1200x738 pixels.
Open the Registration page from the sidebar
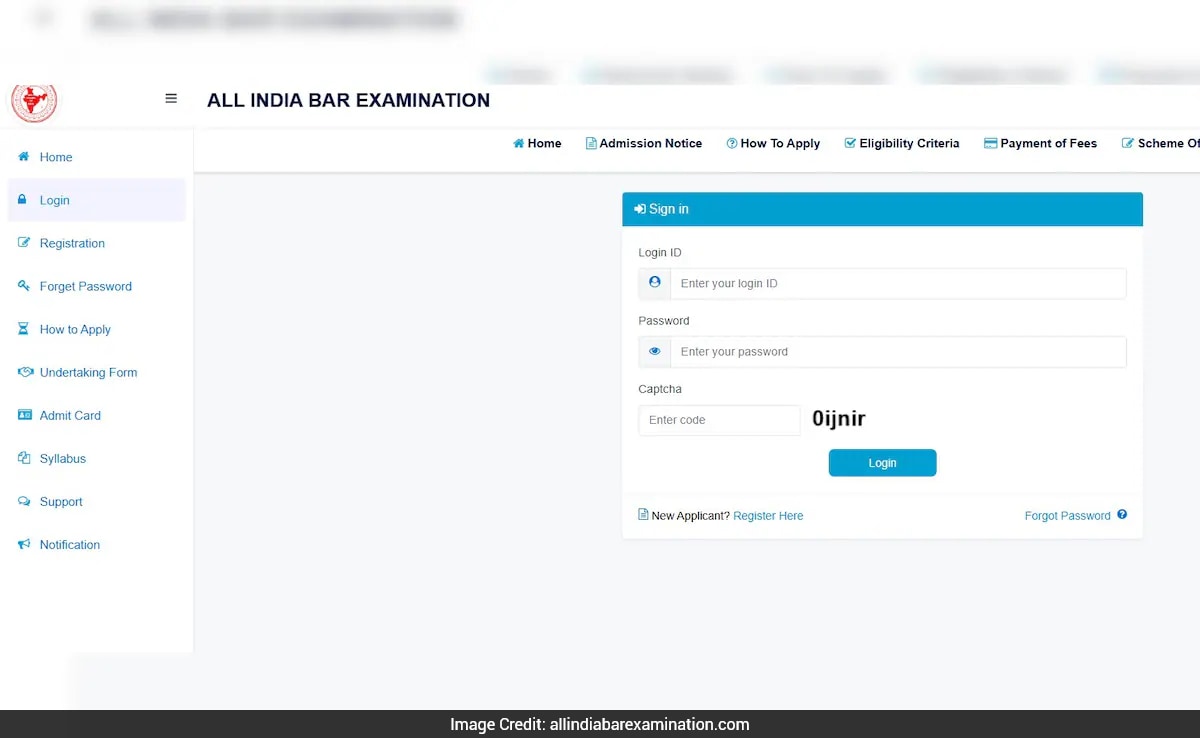[72, 243]
